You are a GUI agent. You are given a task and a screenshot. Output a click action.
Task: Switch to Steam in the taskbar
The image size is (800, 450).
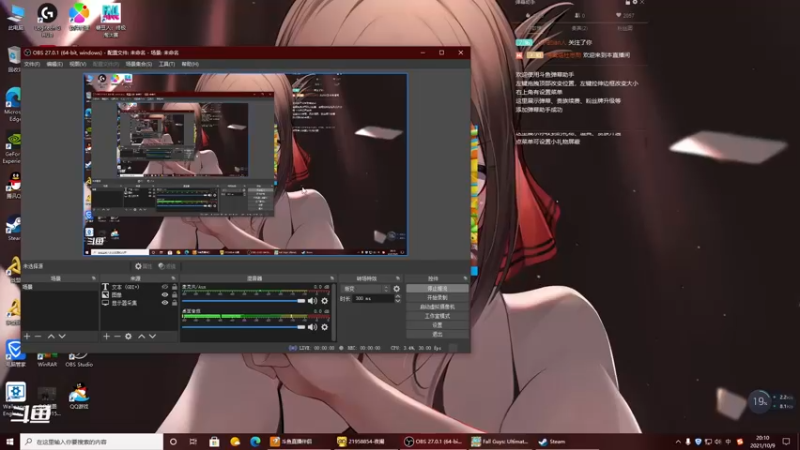coord(553,442)
